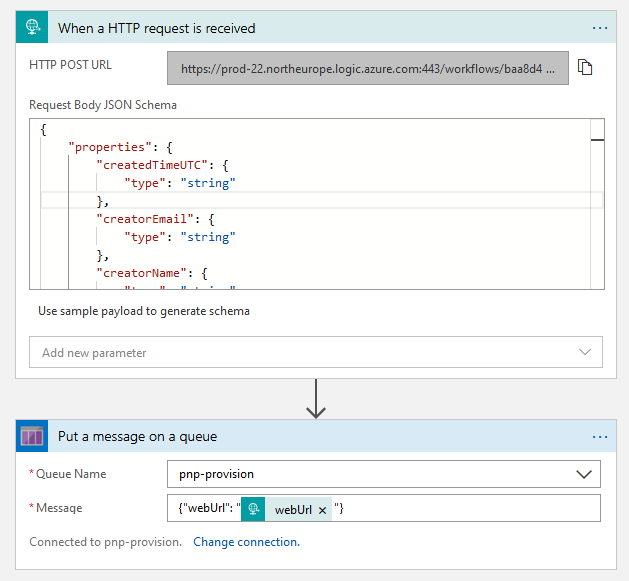The height and width of the screenshot is (581, 629).
Task: Click the Azure queue action icon
Action: pyautogui.click(x=33, y=436)
